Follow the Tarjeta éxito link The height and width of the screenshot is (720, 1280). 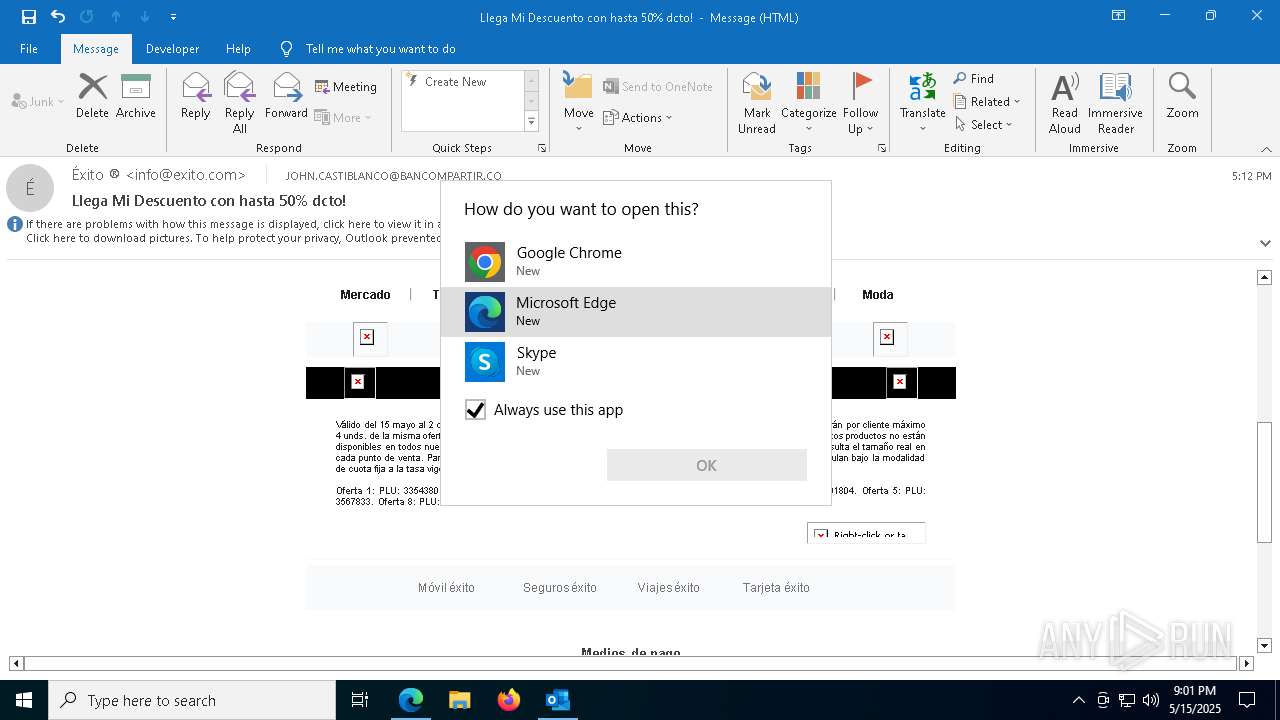click(x=776, y=588)
